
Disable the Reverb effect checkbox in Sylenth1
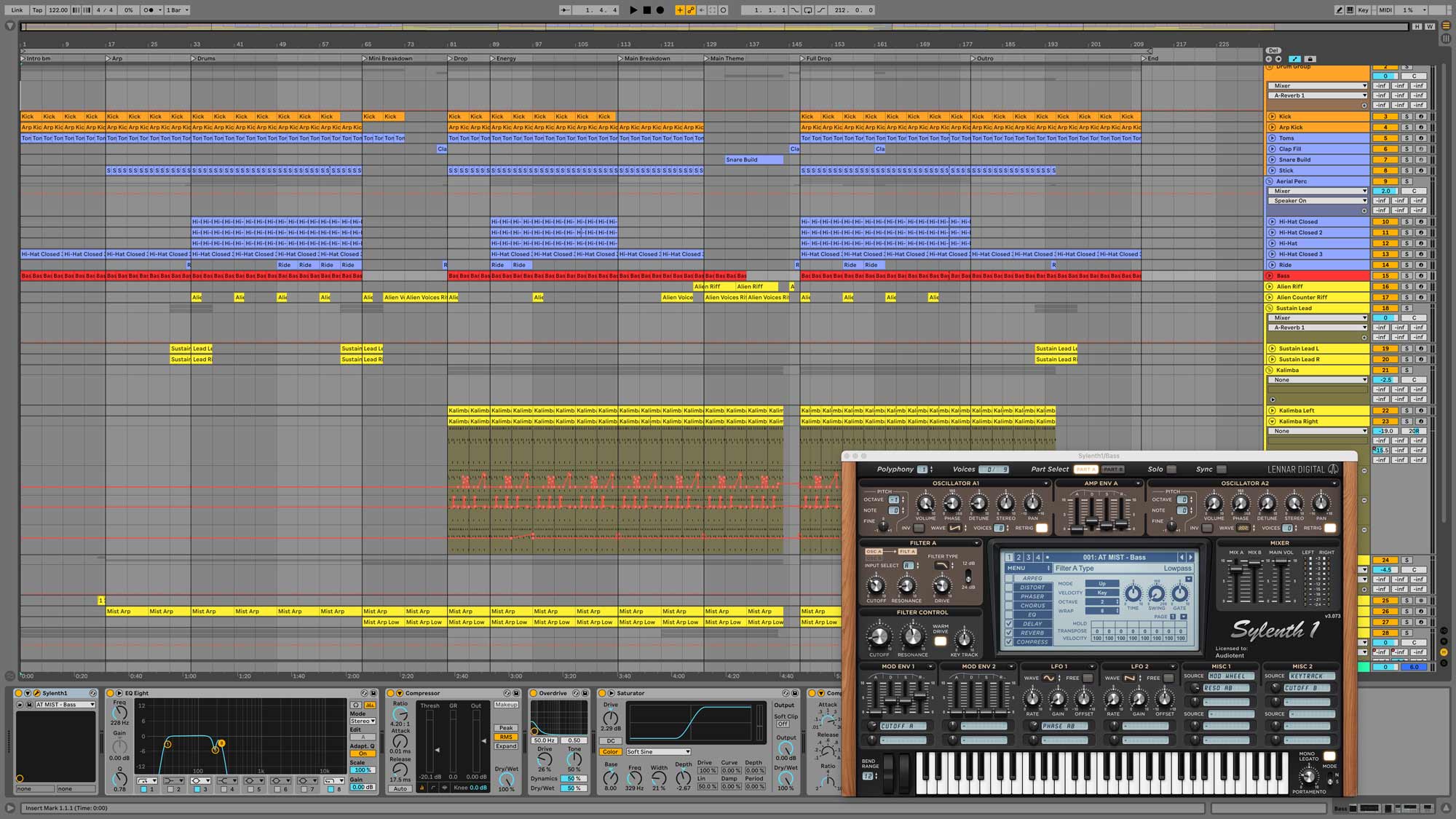[1009, 633]
